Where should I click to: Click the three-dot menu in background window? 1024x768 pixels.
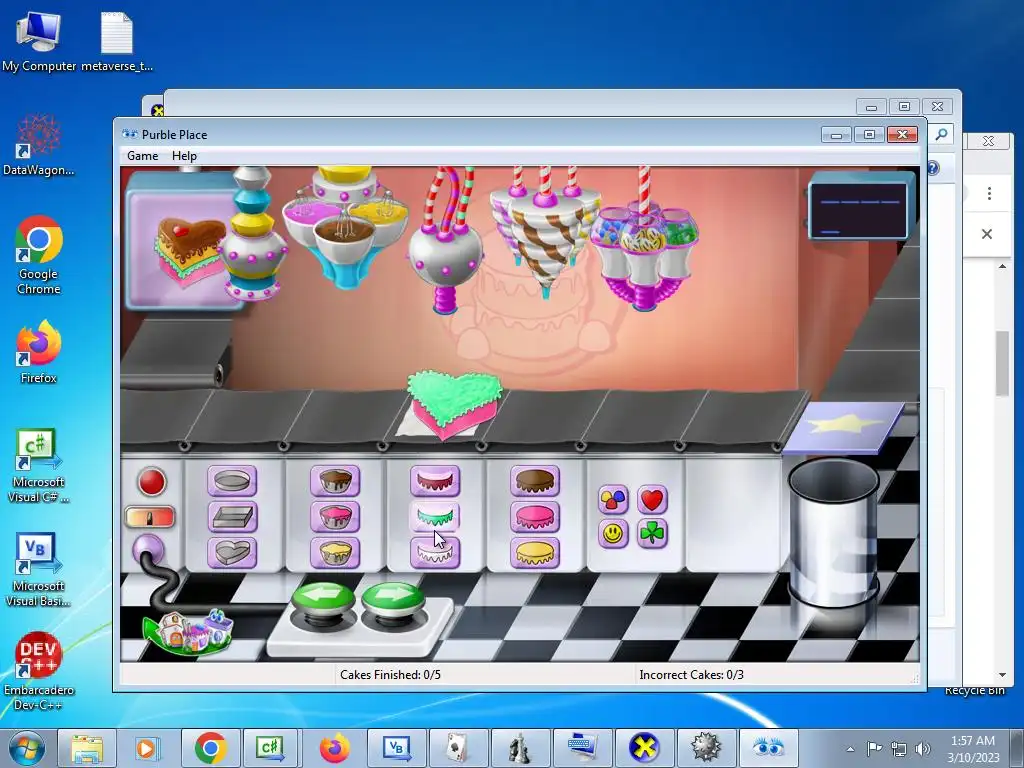[x=989, y=193]
